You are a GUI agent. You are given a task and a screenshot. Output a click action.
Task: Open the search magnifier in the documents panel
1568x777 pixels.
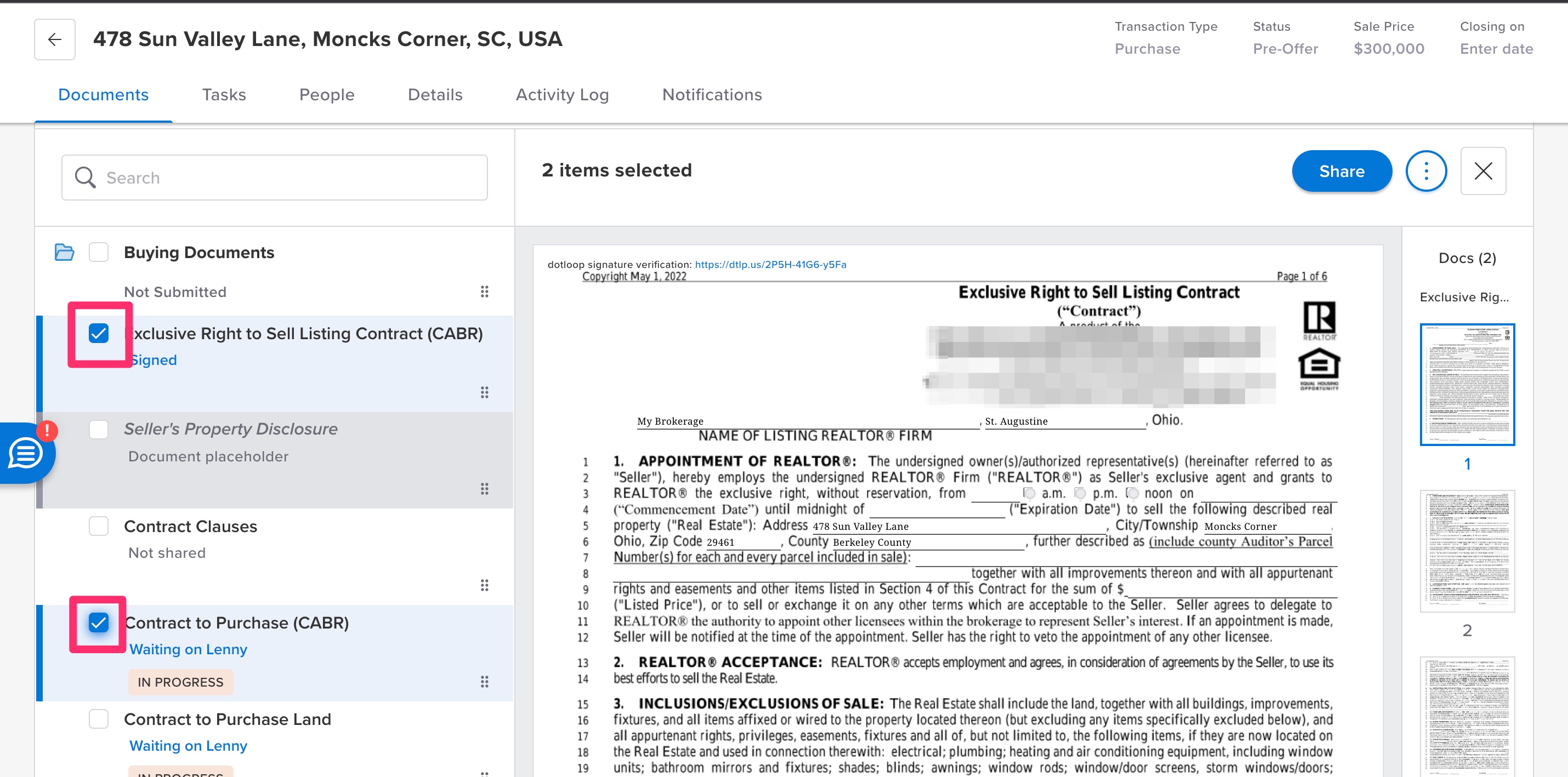pos(85,177)
